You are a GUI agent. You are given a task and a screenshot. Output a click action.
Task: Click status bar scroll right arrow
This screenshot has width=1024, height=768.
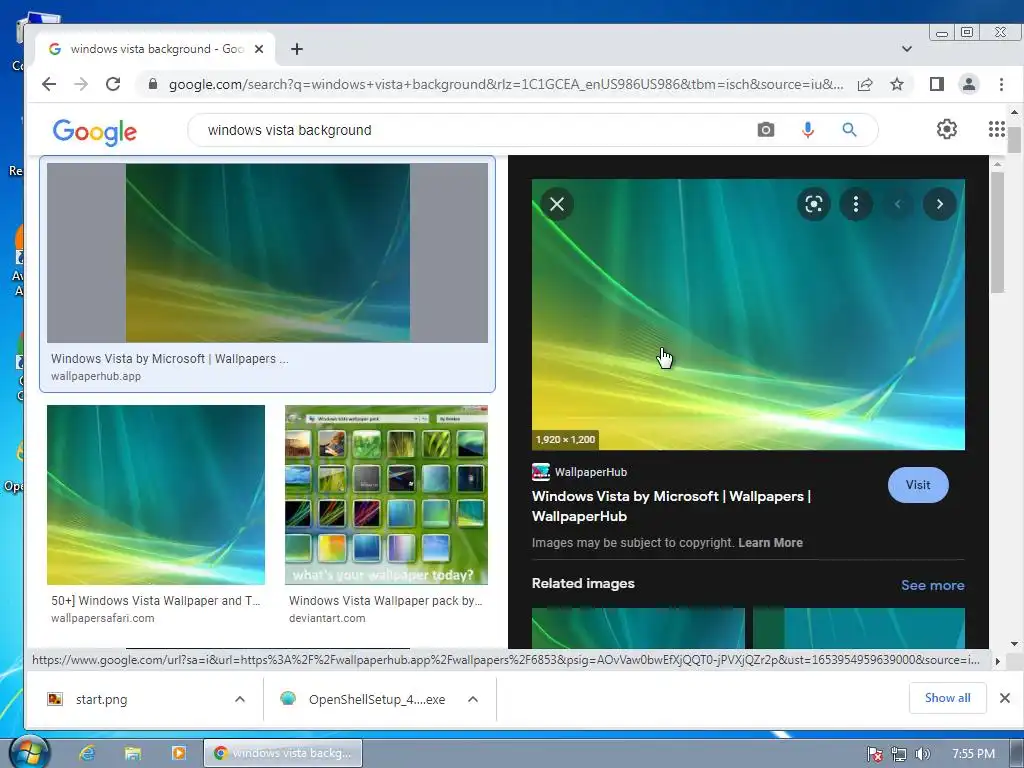997,661
